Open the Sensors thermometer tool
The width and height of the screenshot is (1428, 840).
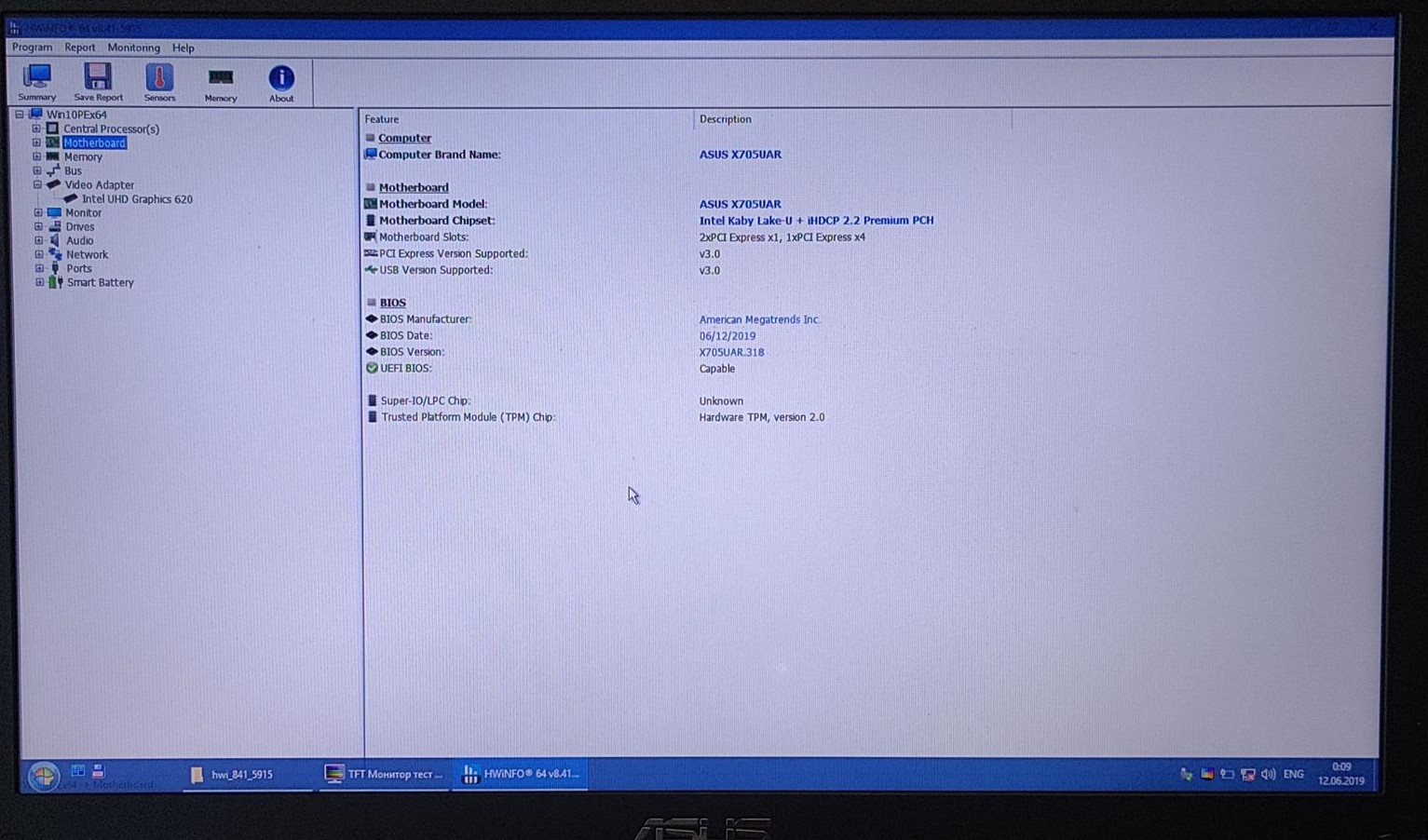click(x=159, y=82)
